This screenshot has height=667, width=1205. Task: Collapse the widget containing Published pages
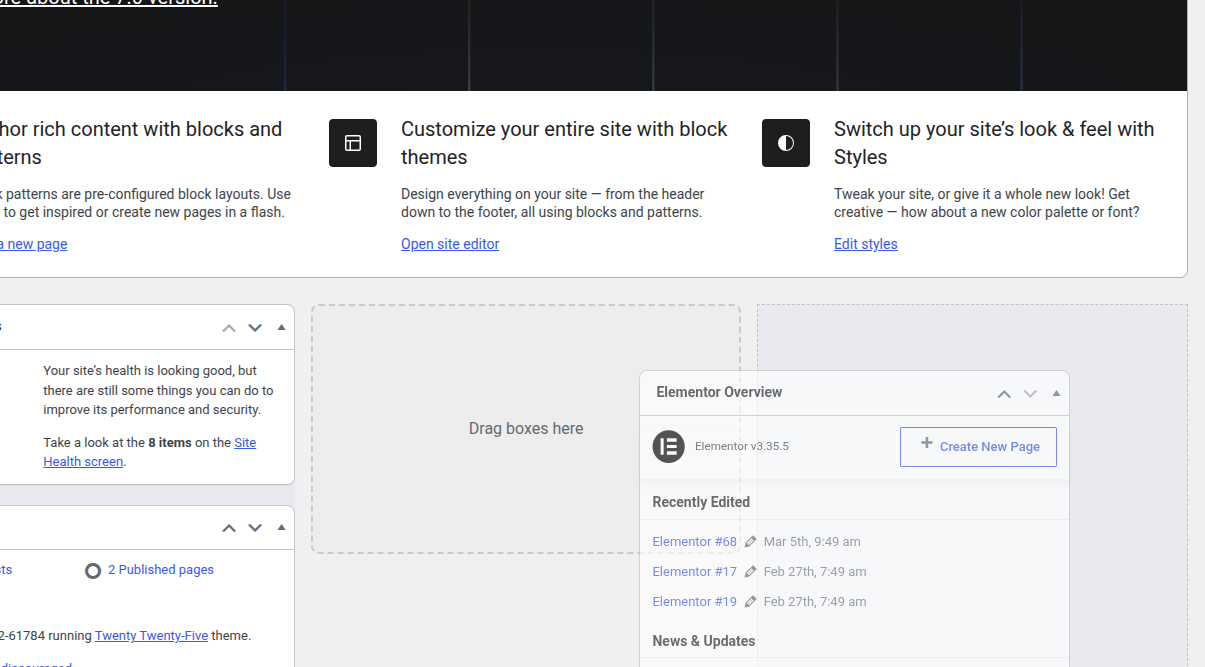pyautogui.click(x=281, y=528)
